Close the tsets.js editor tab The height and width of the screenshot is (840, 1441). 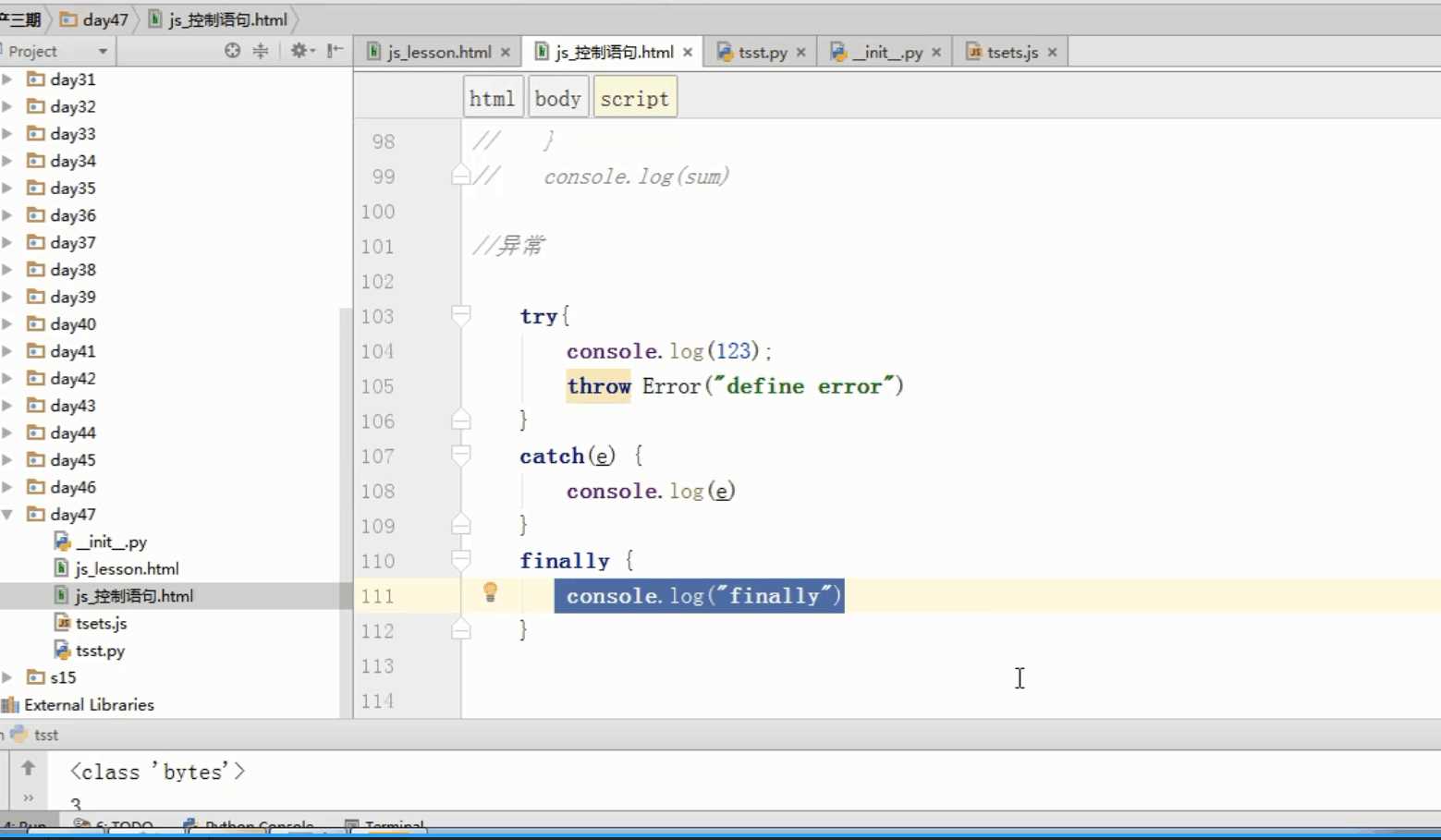(x=1052, y=53)
